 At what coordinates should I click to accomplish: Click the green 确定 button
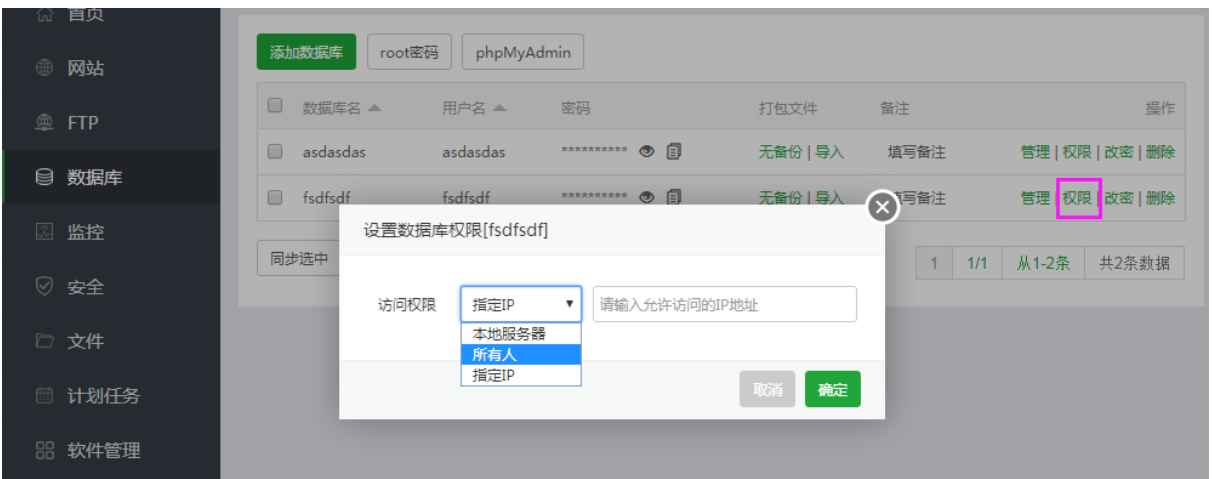(x=832, y=390)
